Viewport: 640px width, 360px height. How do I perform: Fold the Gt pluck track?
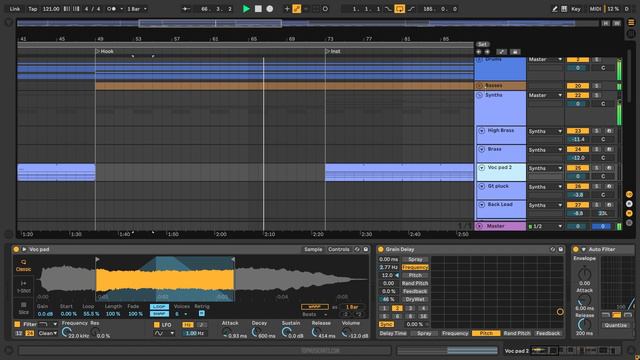pyautogui.click(x=482, y=186)
